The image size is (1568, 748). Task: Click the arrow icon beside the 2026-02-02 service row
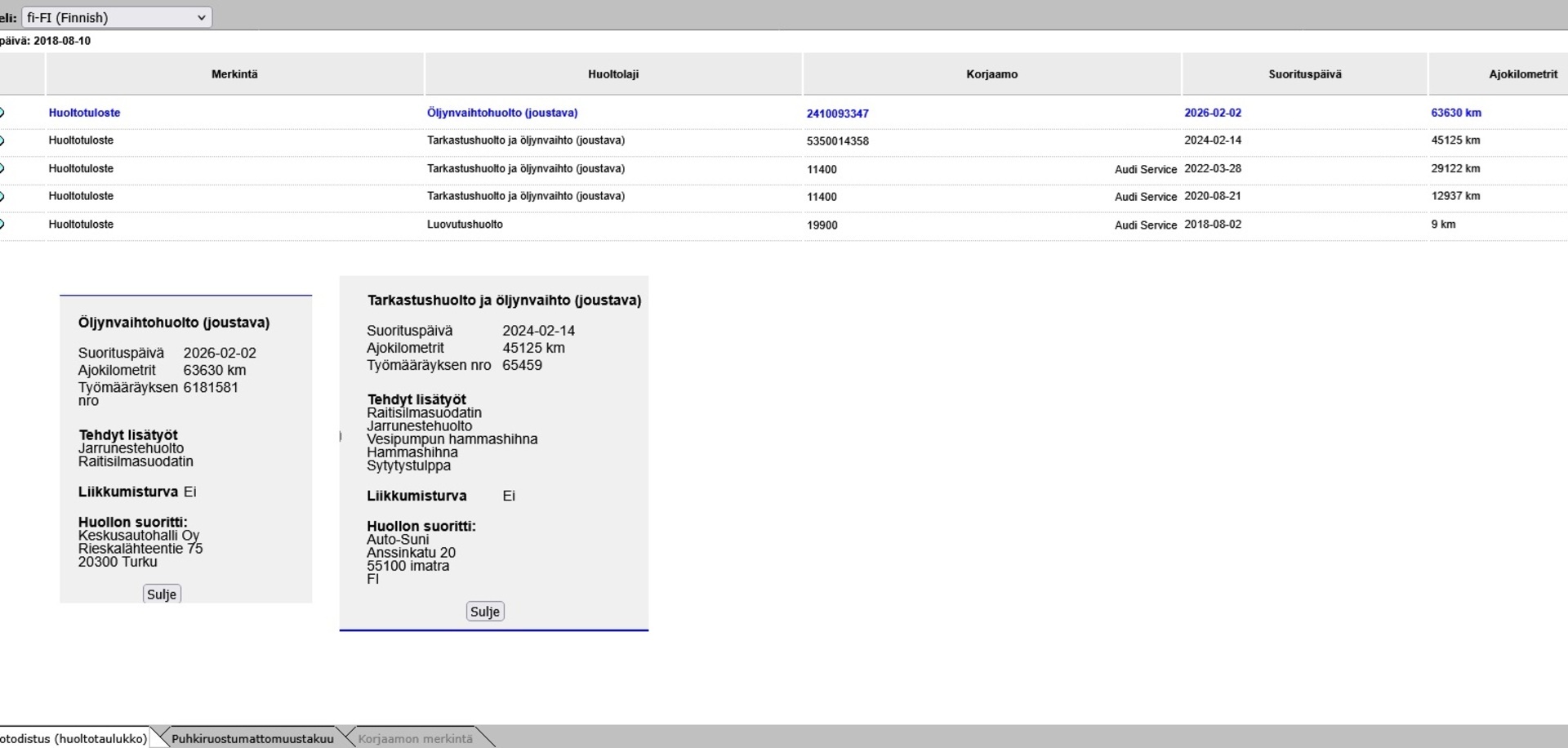[2, 113]
